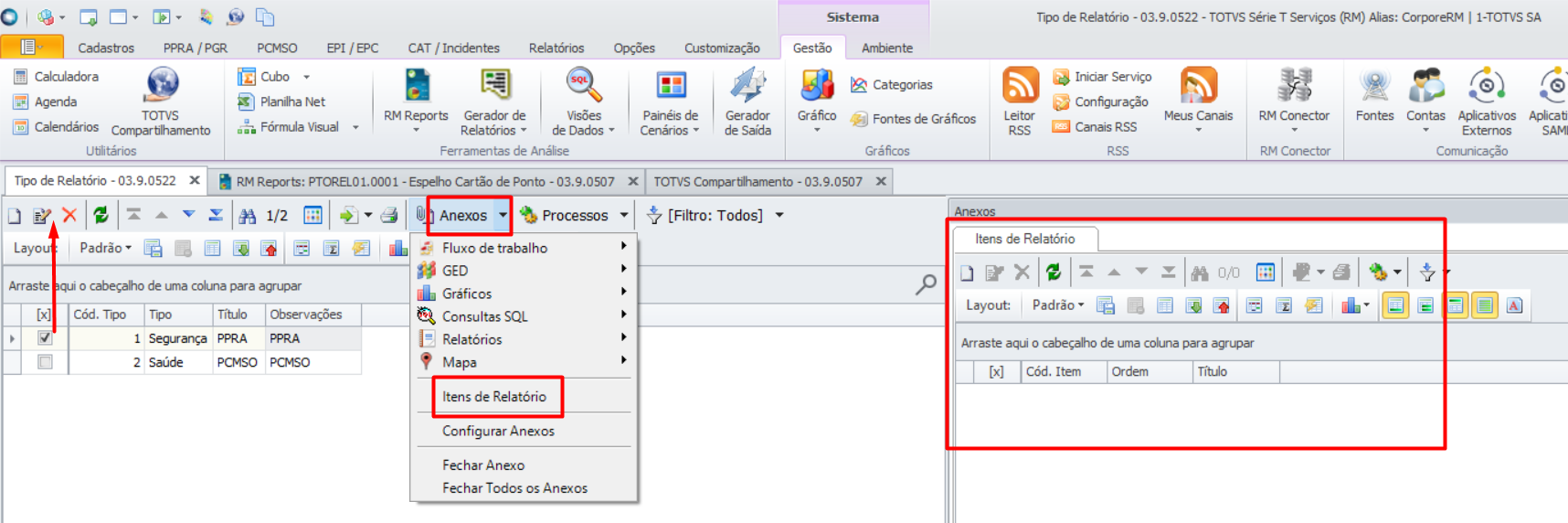
Task: Select the Itens de Relatório panel tab
Action: (1024, 239)
